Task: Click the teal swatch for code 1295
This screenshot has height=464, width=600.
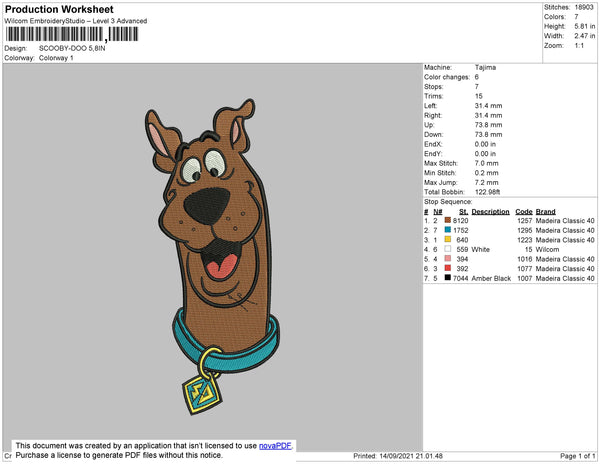Action: click(x=447, y=230)
